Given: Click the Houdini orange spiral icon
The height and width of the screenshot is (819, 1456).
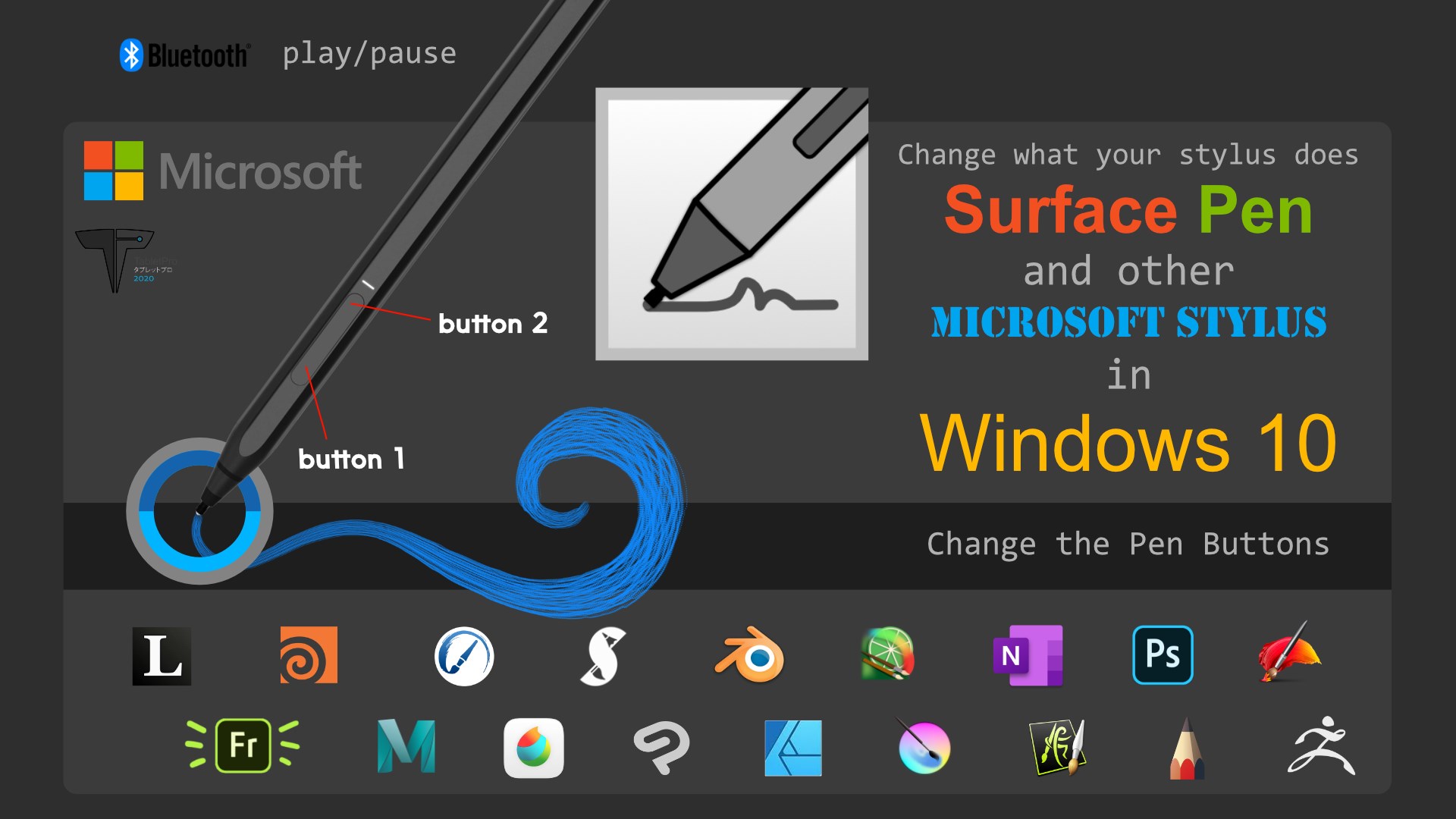Looking at the screenshot, I should click(309, 655).
